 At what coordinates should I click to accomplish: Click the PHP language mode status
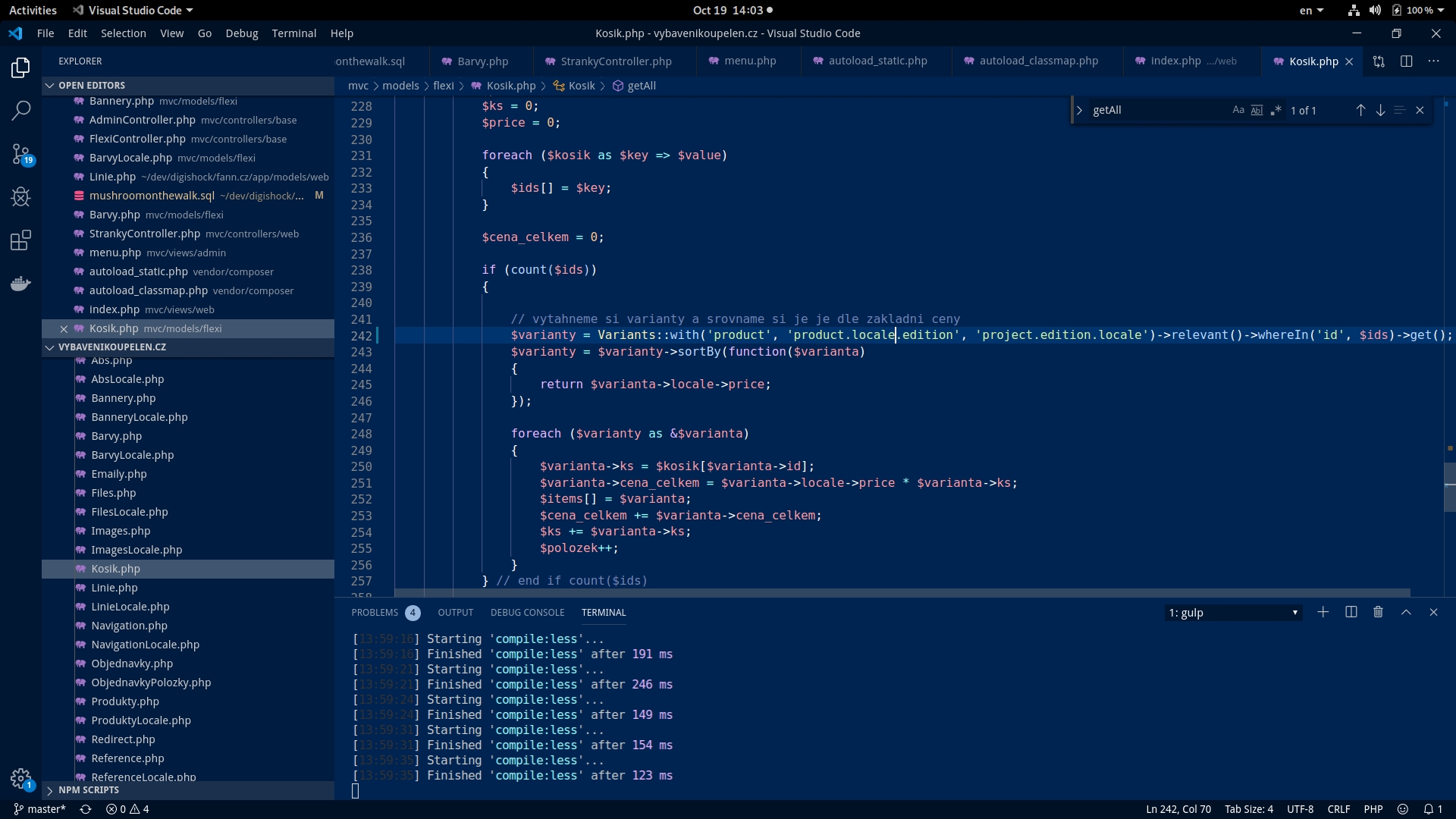click(x=1373, y=809)
